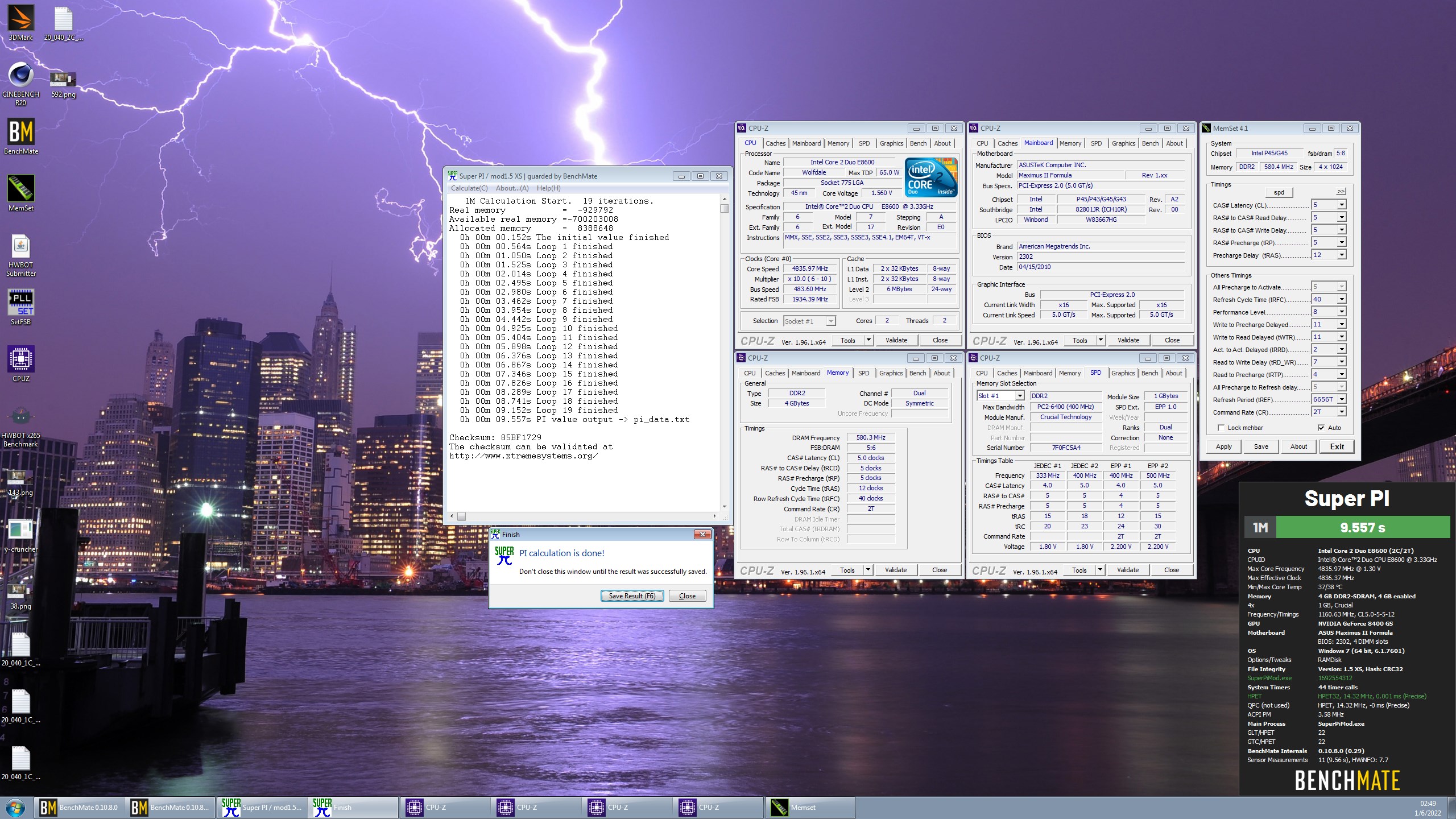Open the Write to Precharge Delayed dropdown

point(1341,324)
